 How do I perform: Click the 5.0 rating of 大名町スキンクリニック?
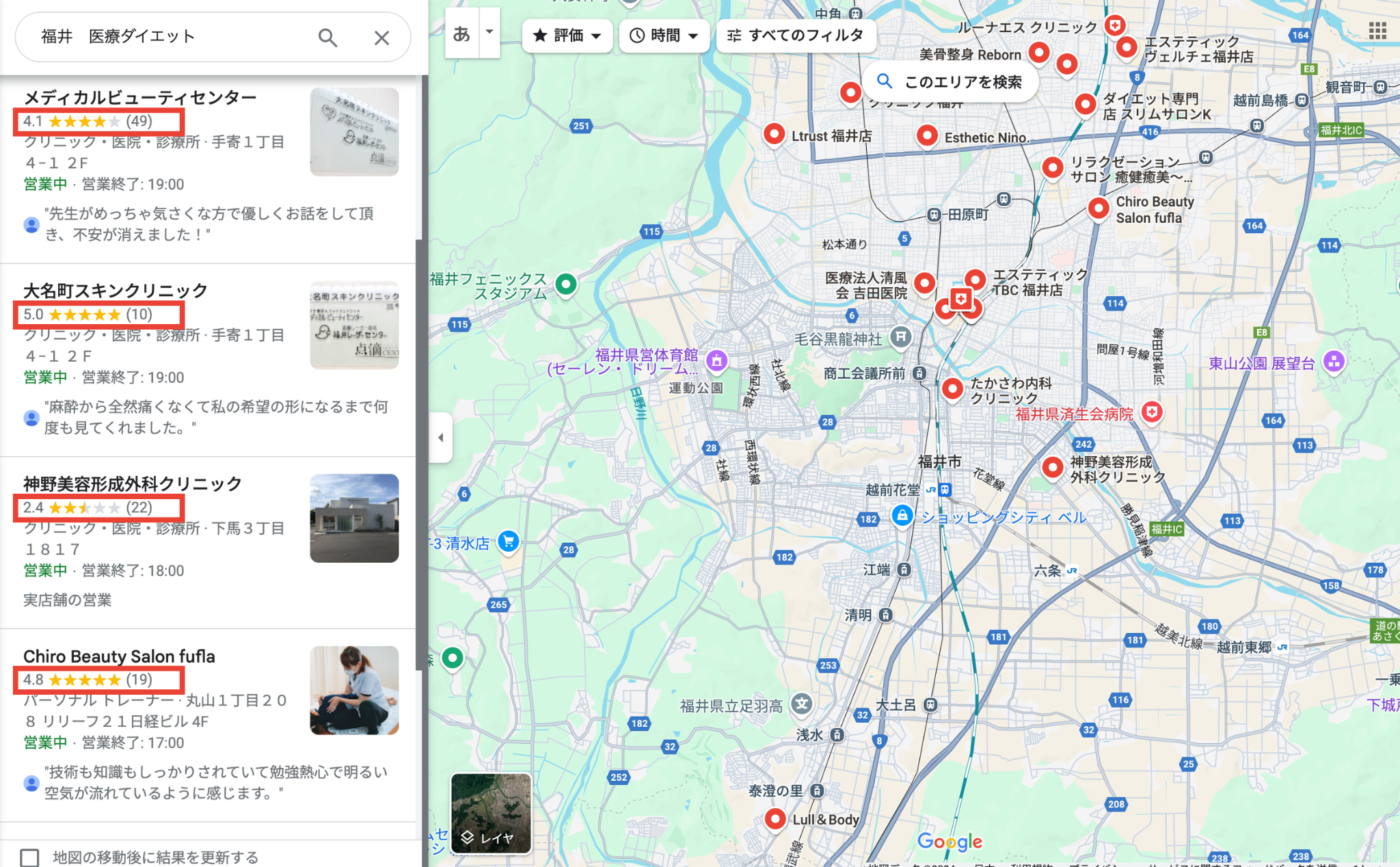pos(33,315)
